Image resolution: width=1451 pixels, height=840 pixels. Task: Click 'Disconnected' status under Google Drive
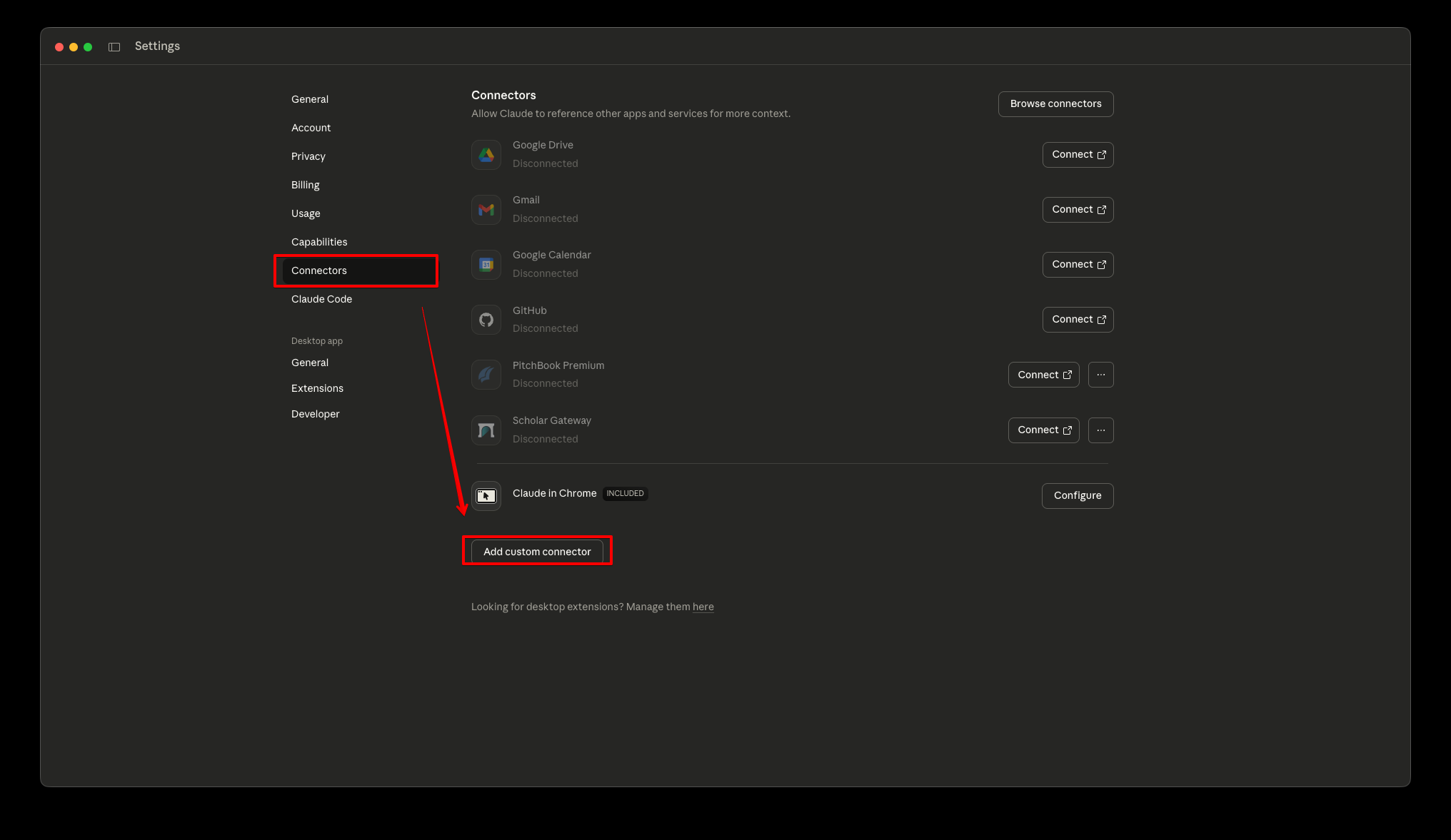tap(546, 163)
